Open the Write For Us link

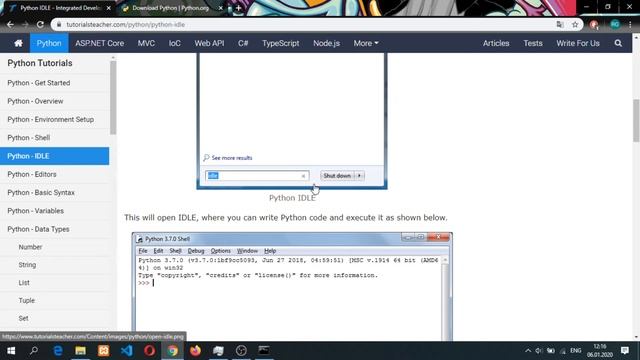point(578,43)
